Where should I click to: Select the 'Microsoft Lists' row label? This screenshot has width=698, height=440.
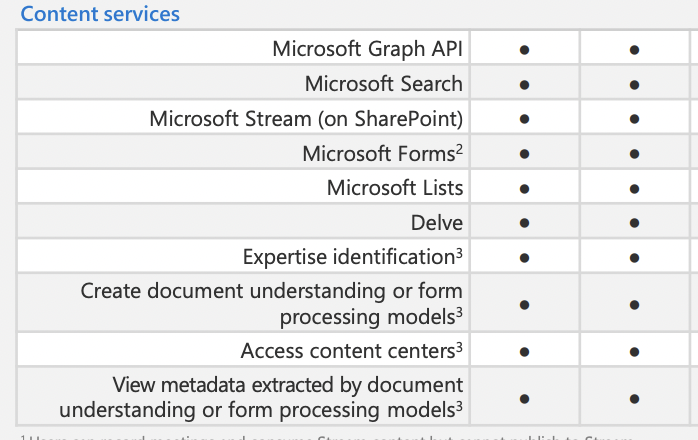(x=395, y=188)
